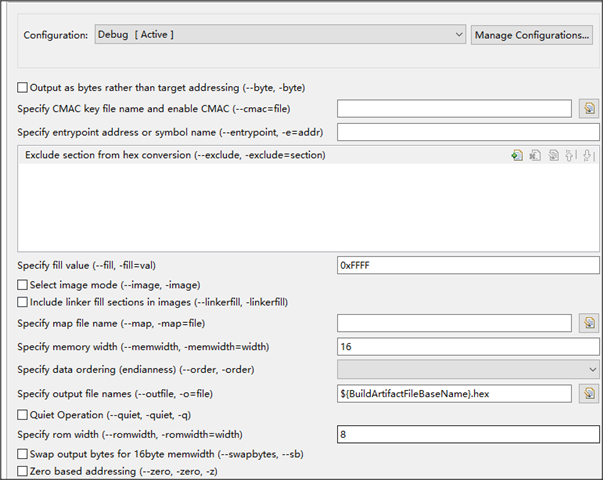603x480 pixels.
Task: Browse for CMAC key file
Action: [x=589, y=108]
